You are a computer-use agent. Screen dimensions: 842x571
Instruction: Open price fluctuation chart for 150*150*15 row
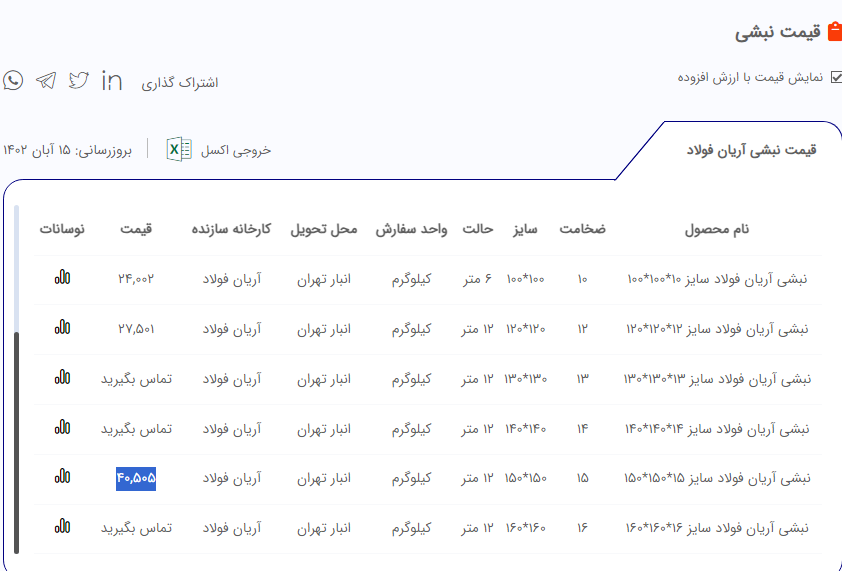63,477
